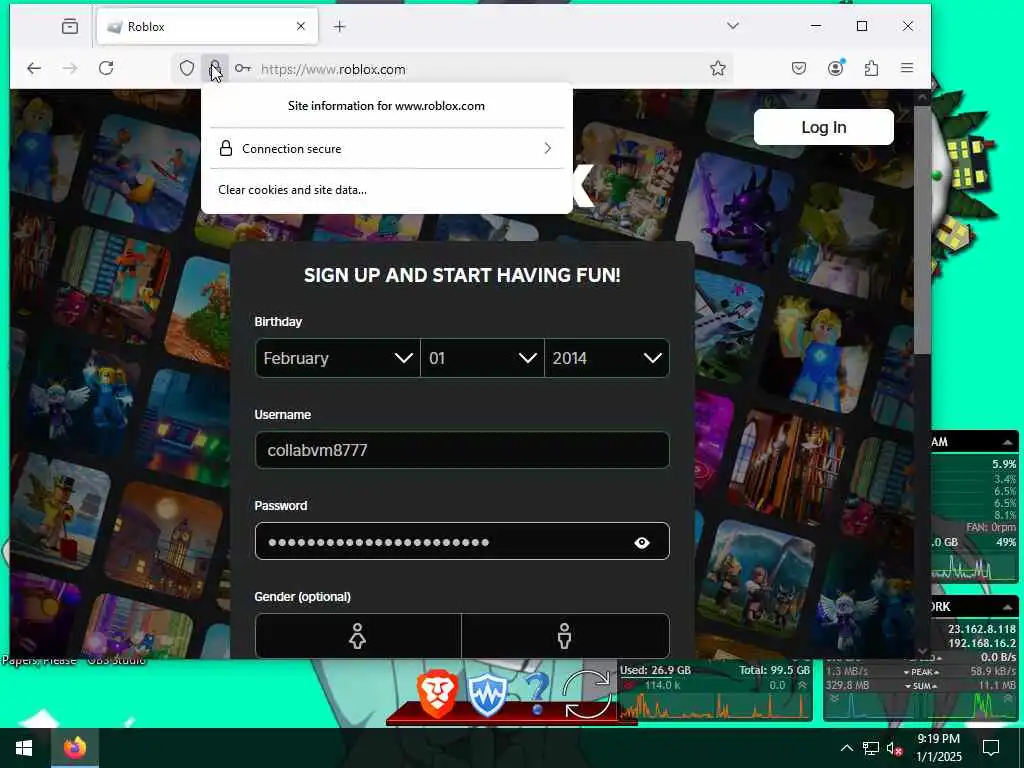Click the Log In button
Viewport: 1024px width, 768px height.
(x=824, y=127)
